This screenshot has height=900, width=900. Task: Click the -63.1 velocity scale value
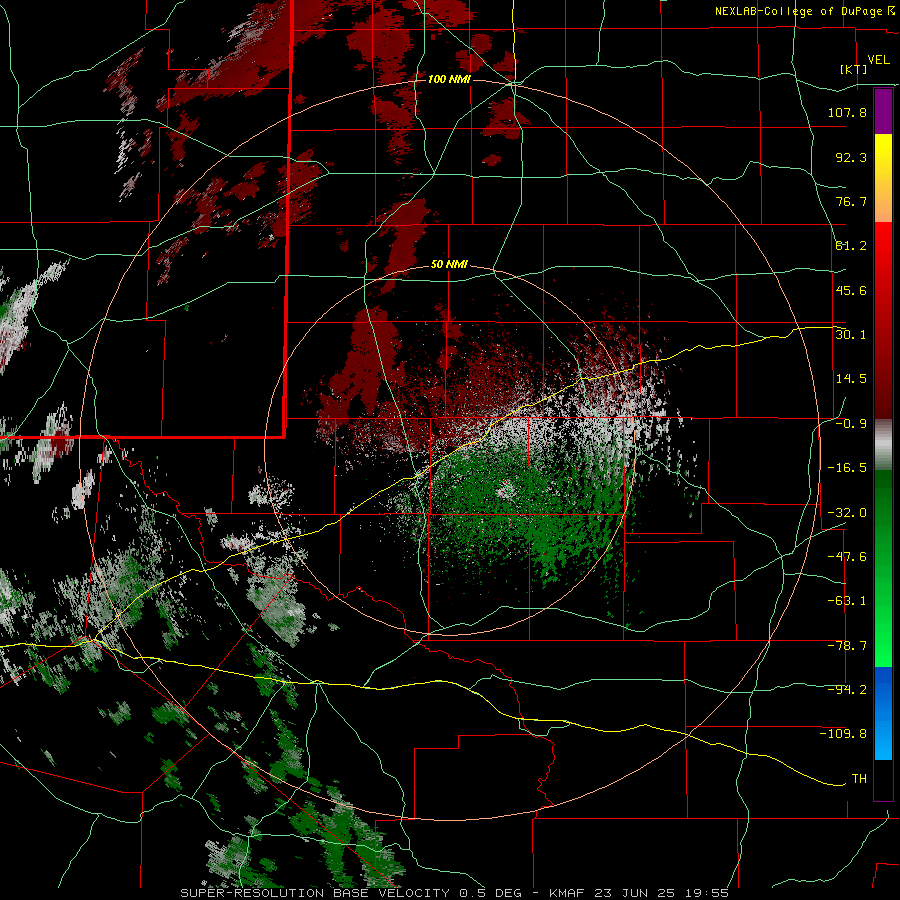pyautogui.click(x=847, y=601)
